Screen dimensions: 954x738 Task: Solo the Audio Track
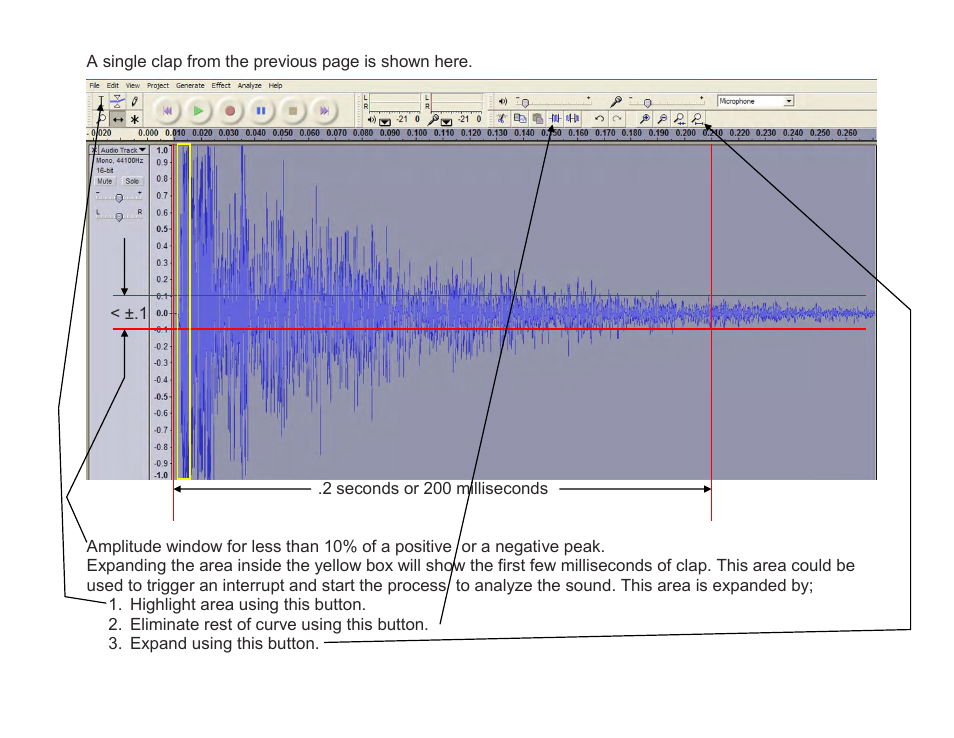click(132, 181)
